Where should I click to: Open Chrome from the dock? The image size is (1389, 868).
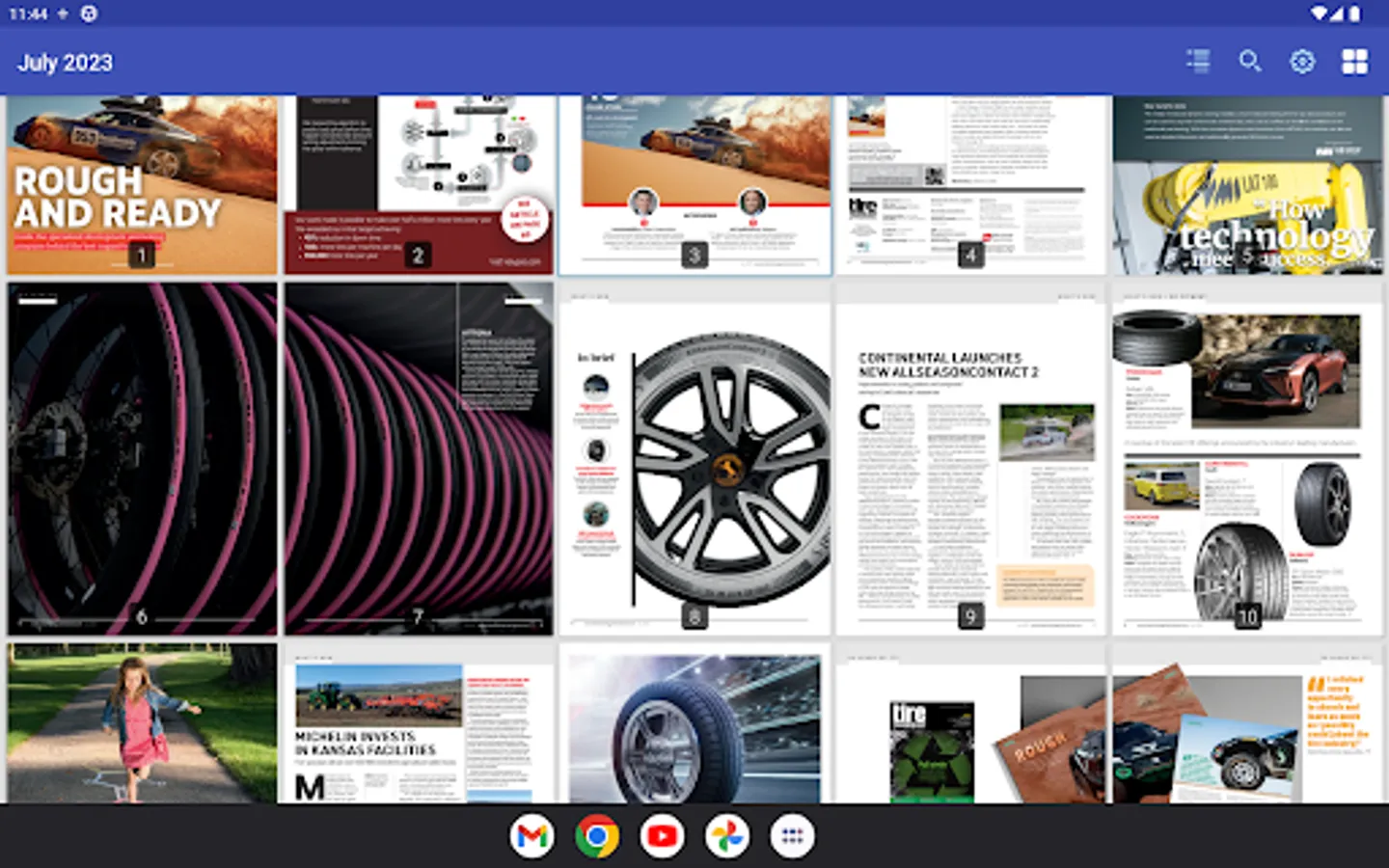click(597, 836)
